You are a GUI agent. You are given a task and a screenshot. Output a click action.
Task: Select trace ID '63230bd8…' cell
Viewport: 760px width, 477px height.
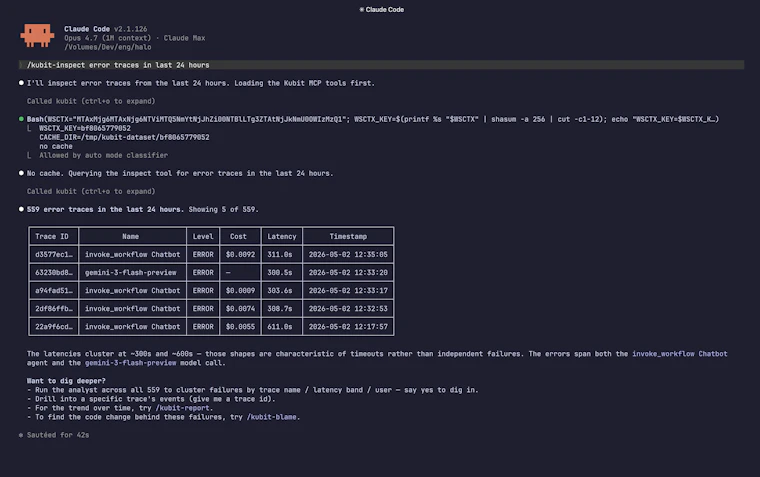tap(53, 272)
